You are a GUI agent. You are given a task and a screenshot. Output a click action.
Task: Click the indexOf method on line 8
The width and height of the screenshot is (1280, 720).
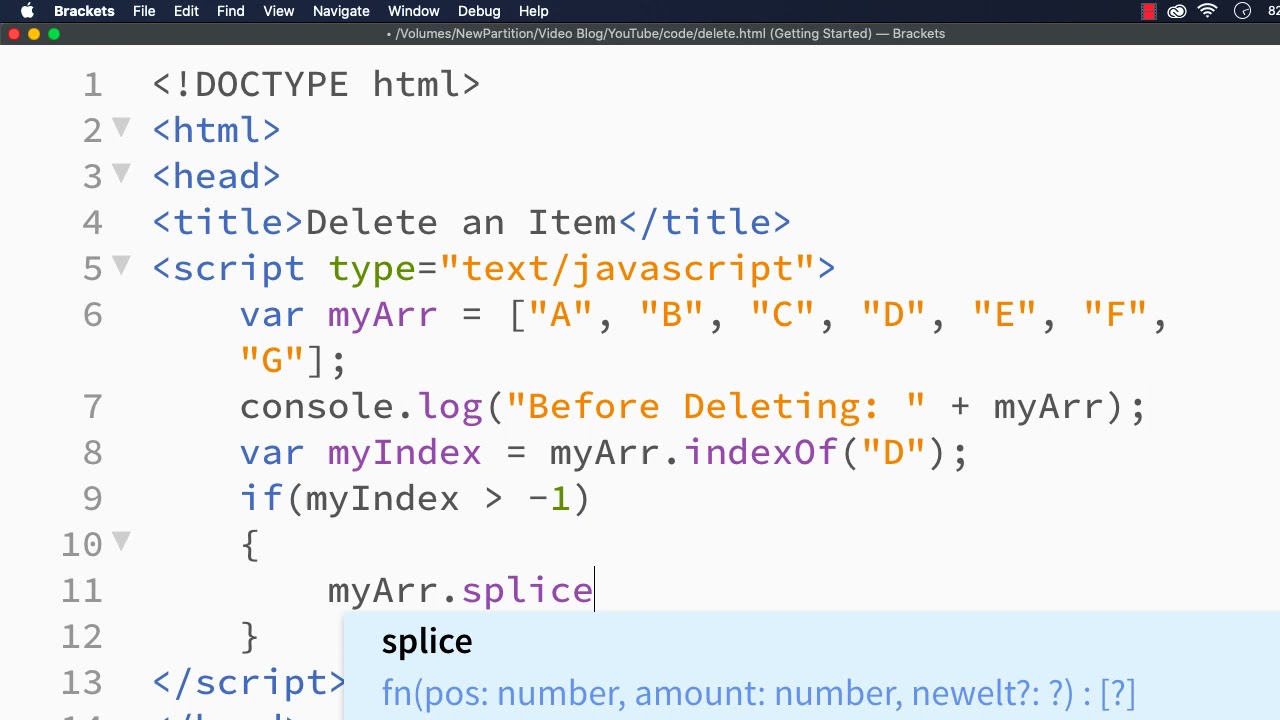(x=760, y=453)
